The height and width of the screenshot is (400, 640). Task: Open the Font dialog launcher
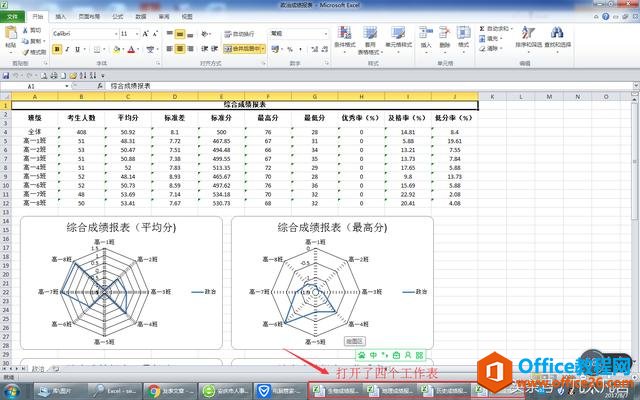(158, 63)
